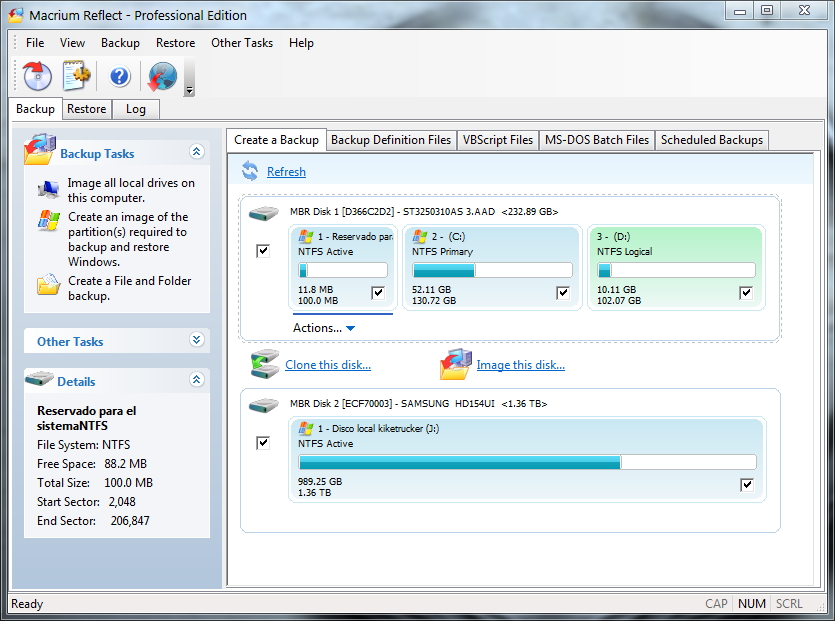Open the toolbar overflow options arrow
The image size is (835, 621).
189,90
